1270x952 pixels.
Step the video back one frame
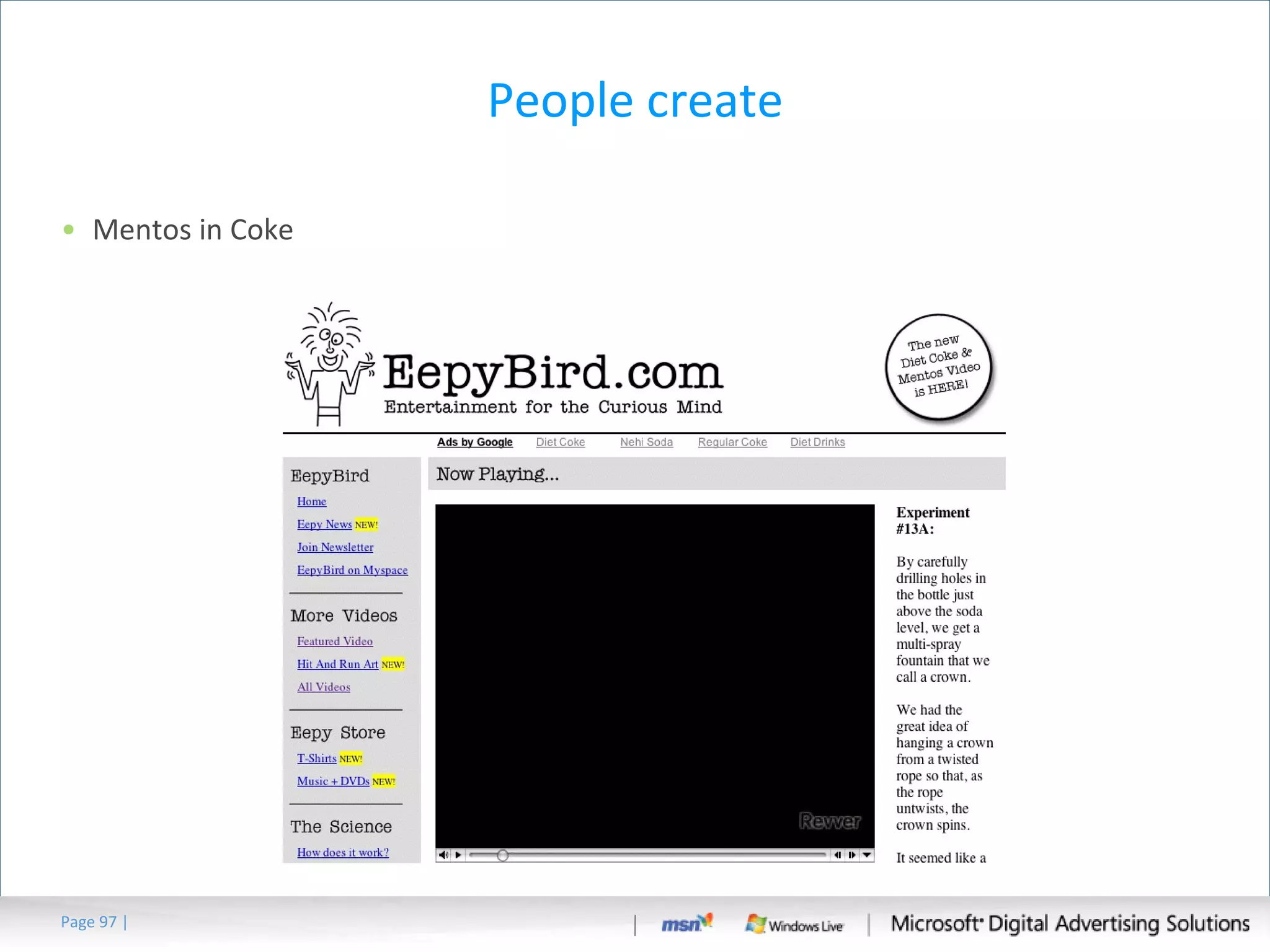click(838, 855)
